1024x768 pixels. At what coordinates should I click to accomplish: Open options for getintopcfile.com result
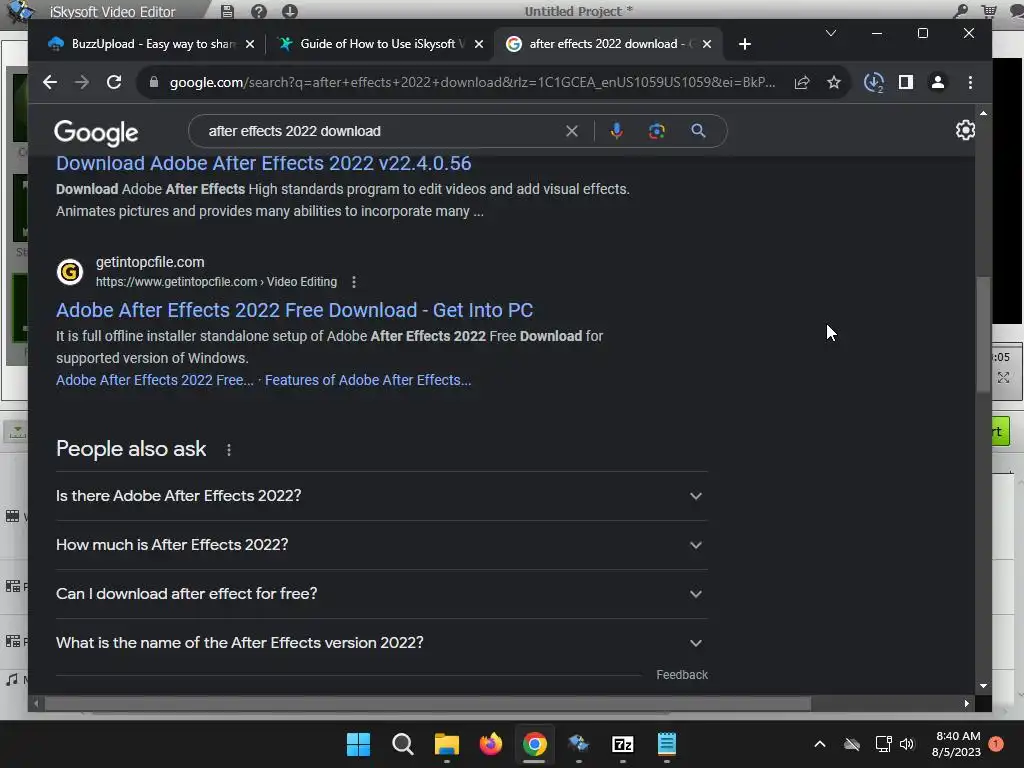tap(354, 282)
